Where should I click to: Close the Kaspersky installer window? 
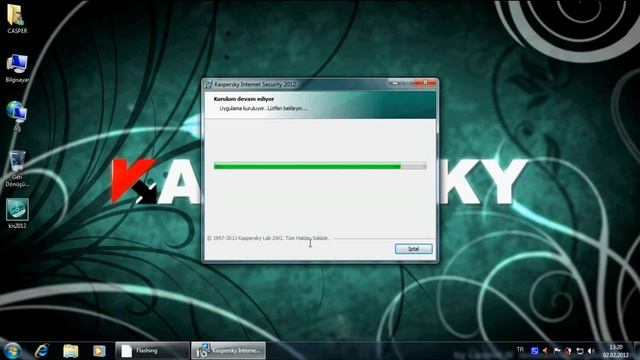tap(426, 83)
